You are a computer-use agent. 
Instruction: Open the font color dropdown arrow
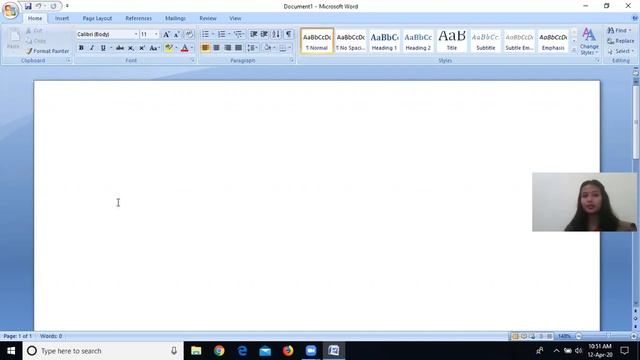pos(192,48)
